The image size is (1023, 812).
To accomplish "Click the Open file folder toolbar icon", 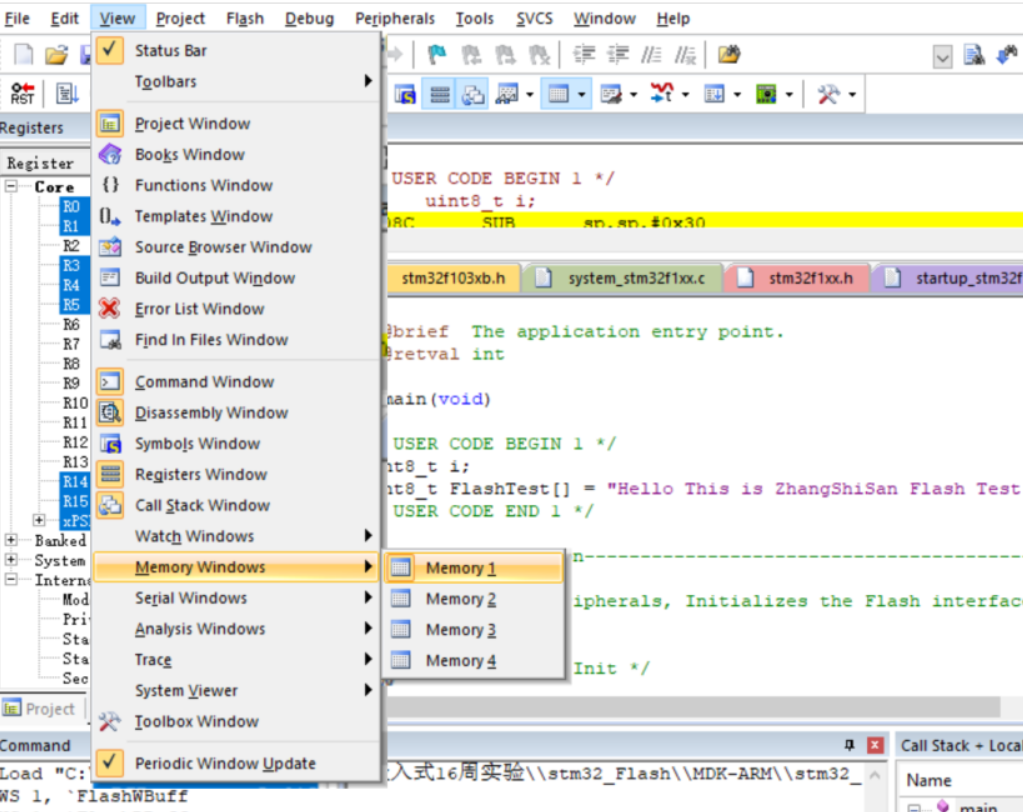I will (x=56, y=55).
